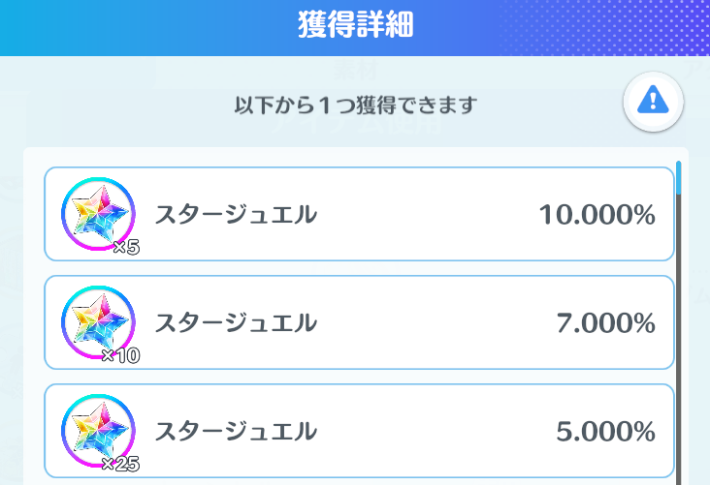Click the blue scrollbar thumb at top
Image resolution: width=710 pixels, height=485 pixels.
click(679, 176)
